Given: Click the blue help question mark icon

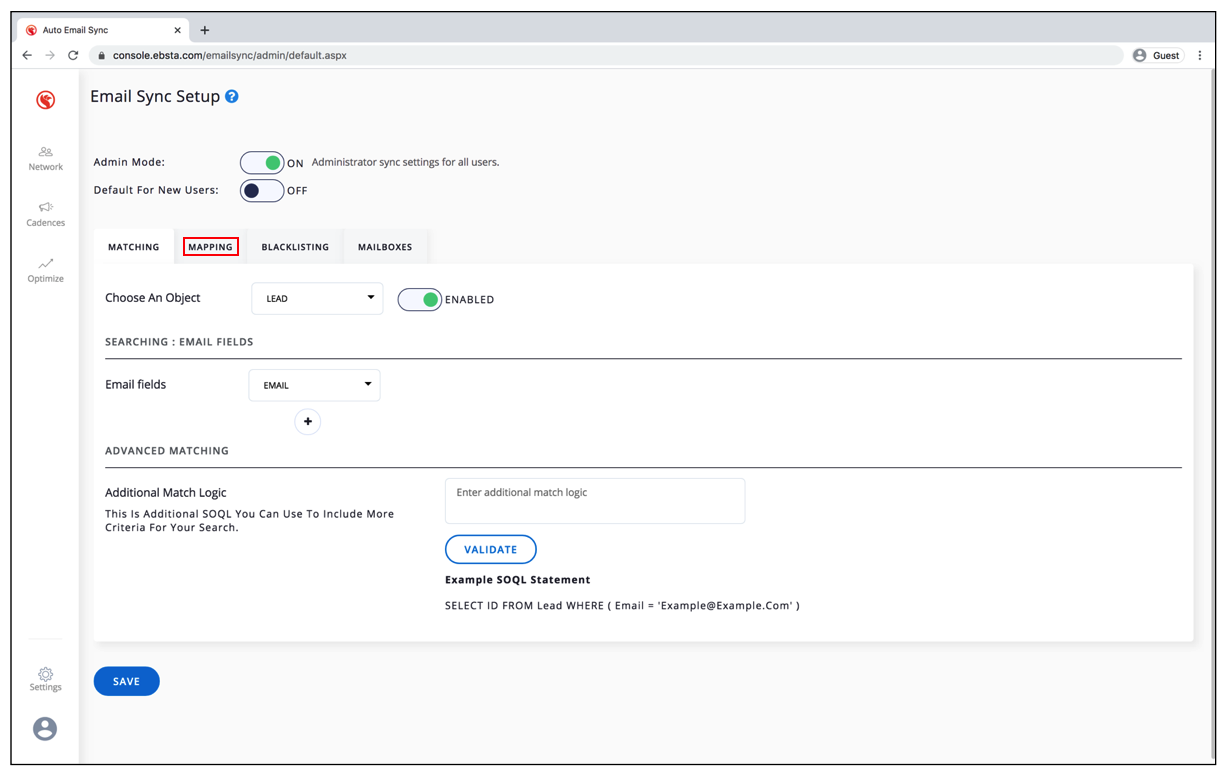Looking at the screenshot, I should [x=232, y=97].
